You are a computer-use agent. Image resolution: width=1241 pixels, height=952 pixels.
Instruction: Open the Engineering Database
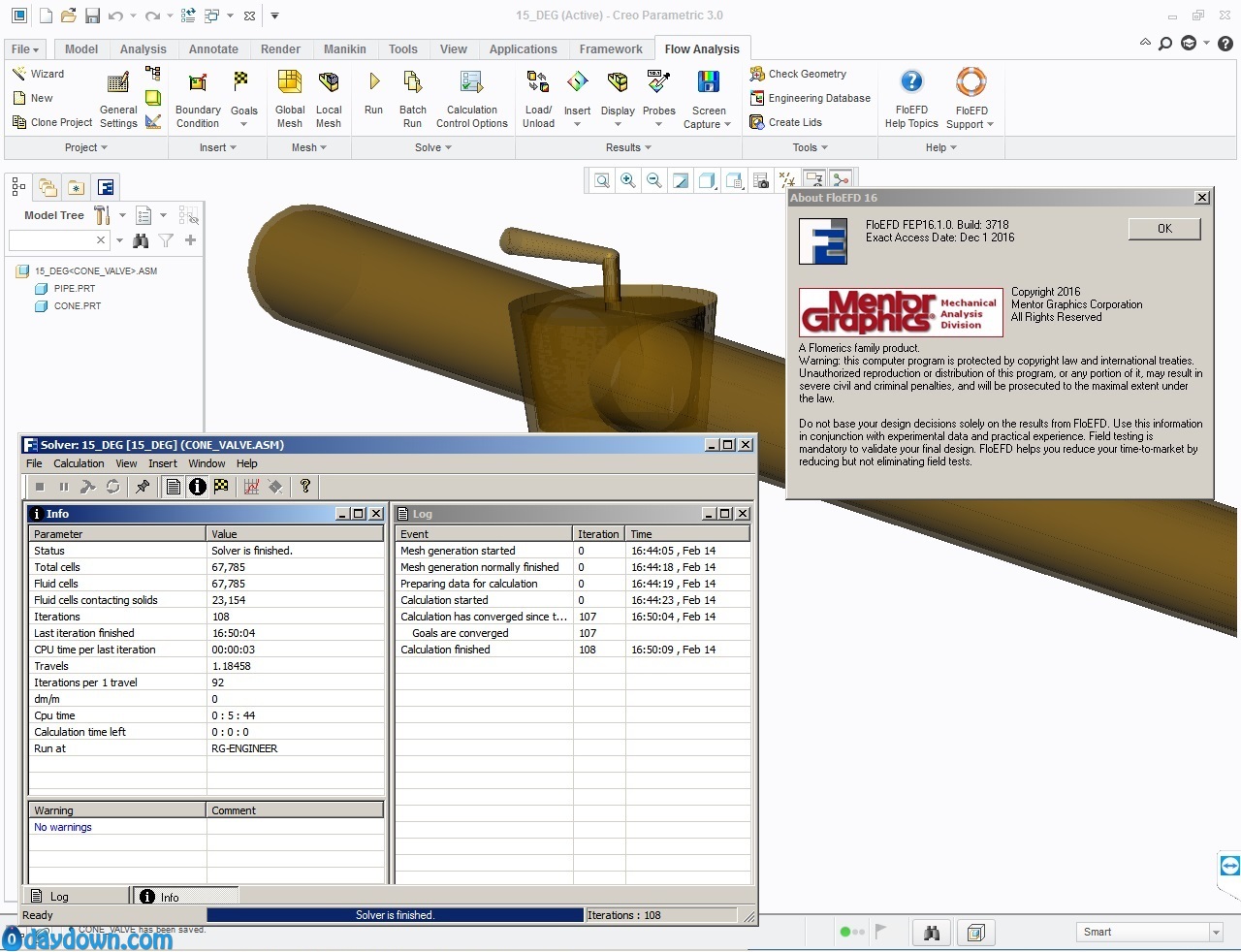[810, 98]
